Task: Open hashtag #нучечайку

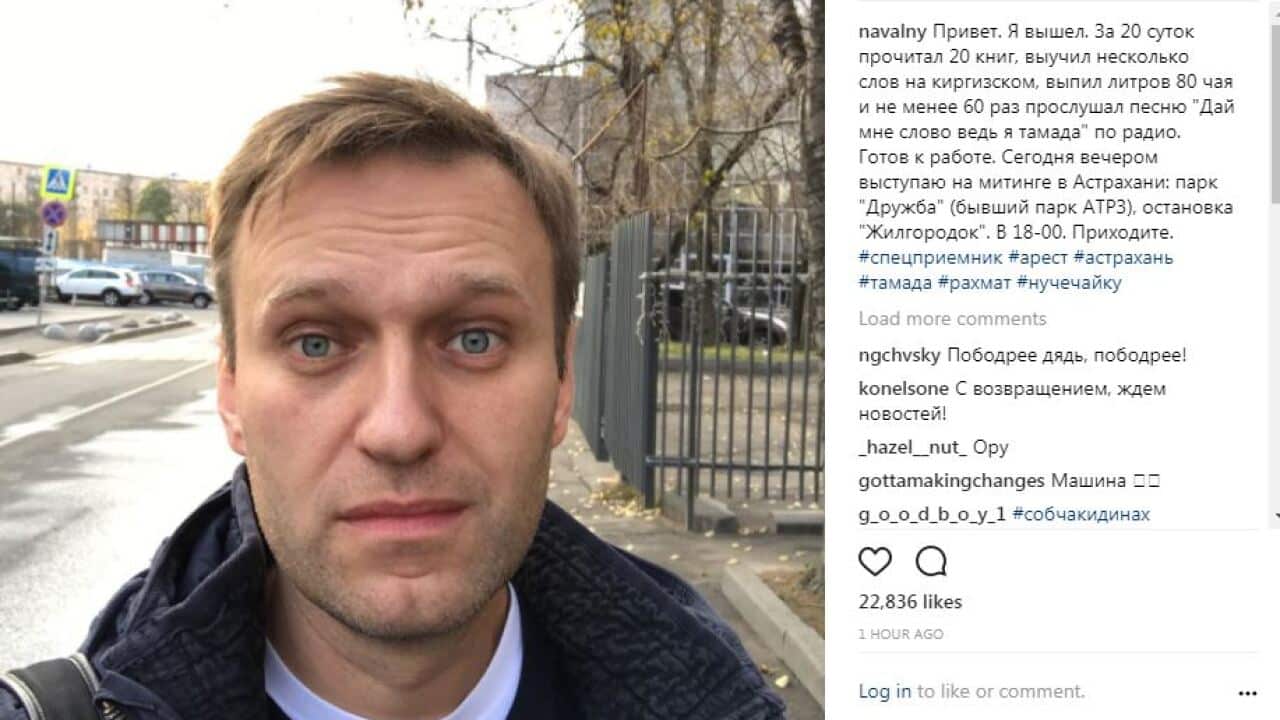Action: [x=1069, y=283]
